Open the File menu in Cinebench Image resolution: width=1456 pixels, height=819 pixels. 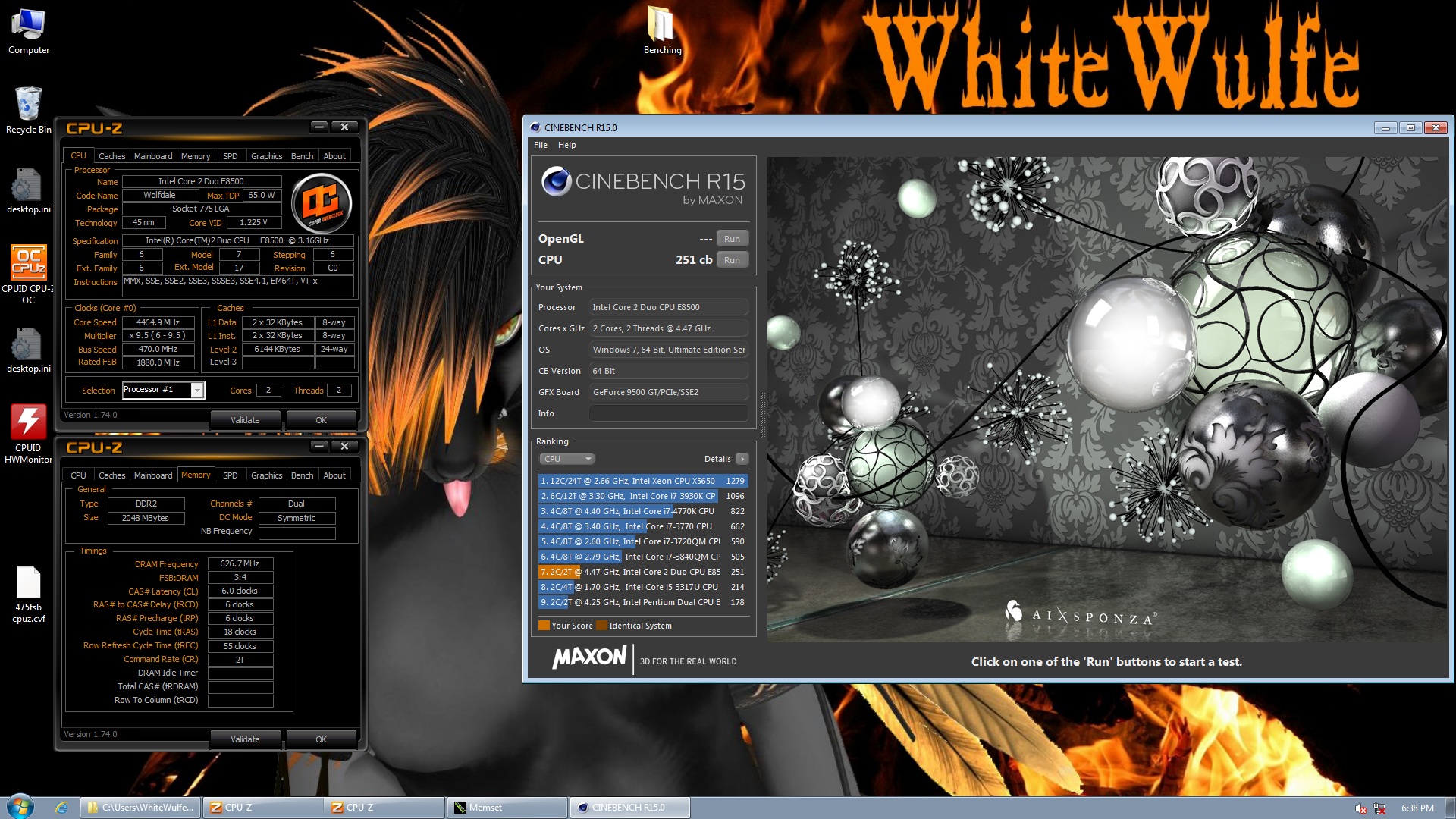541,145
